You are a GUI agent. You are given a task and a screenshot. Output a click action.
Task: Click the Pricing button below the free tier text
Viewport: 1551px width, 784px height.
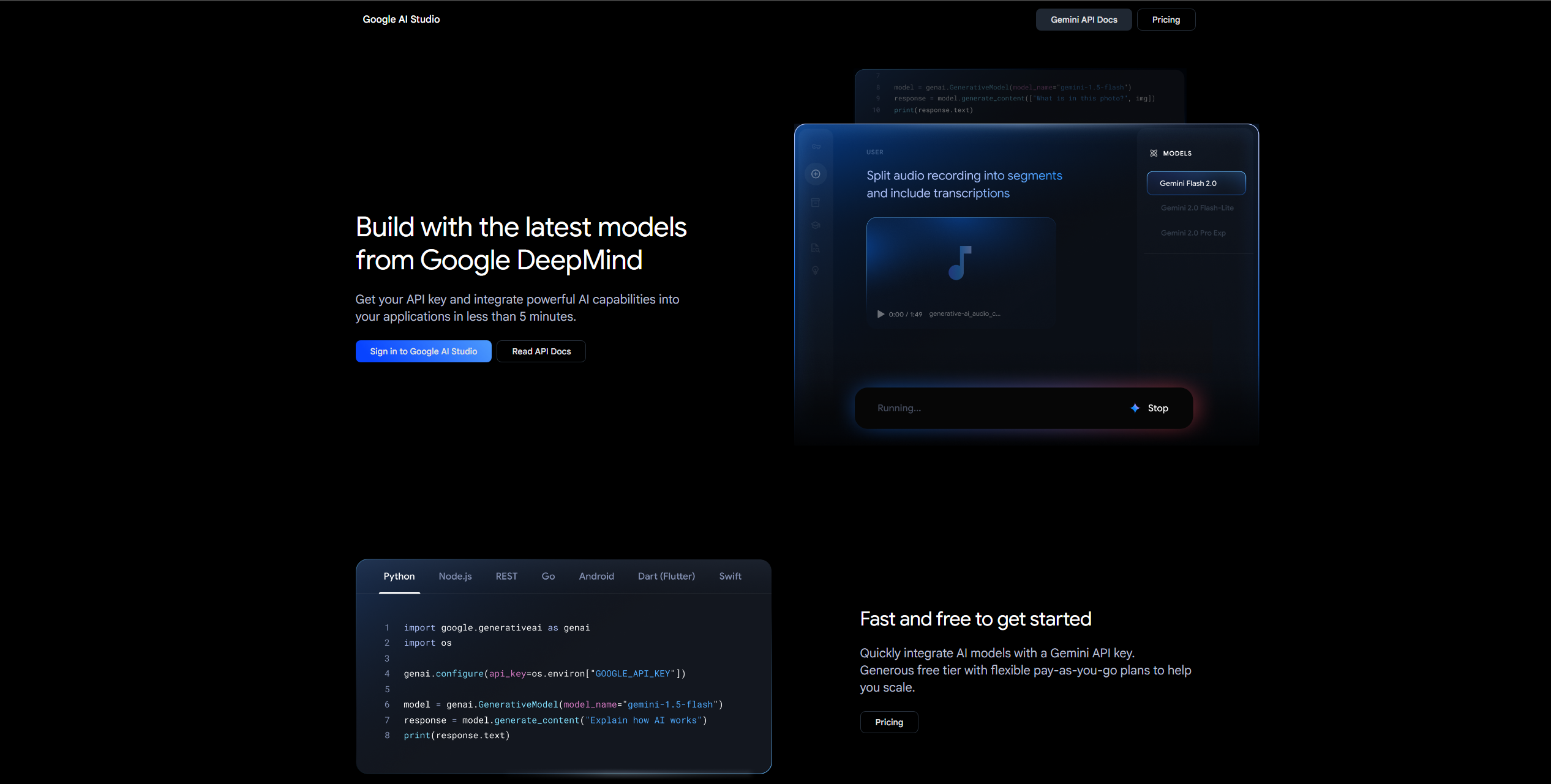[889, 722]
